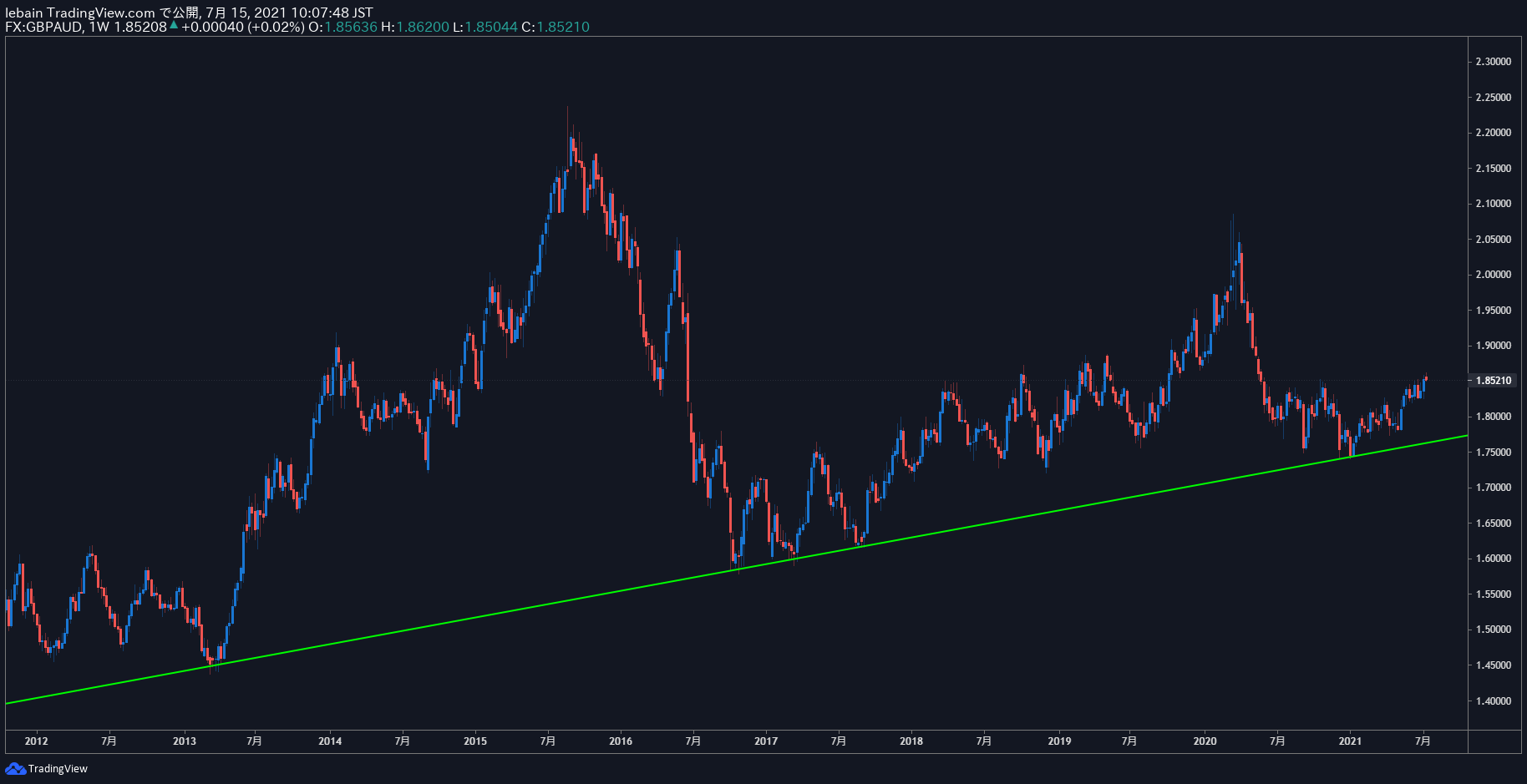Screen dimensions: 1527x784
Task: Click the 1.60000 price axis label
Action: (1494, 559)
